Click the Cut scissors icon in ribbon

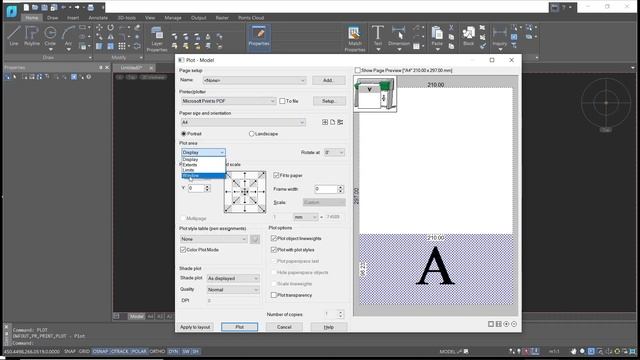coord(451,28)
